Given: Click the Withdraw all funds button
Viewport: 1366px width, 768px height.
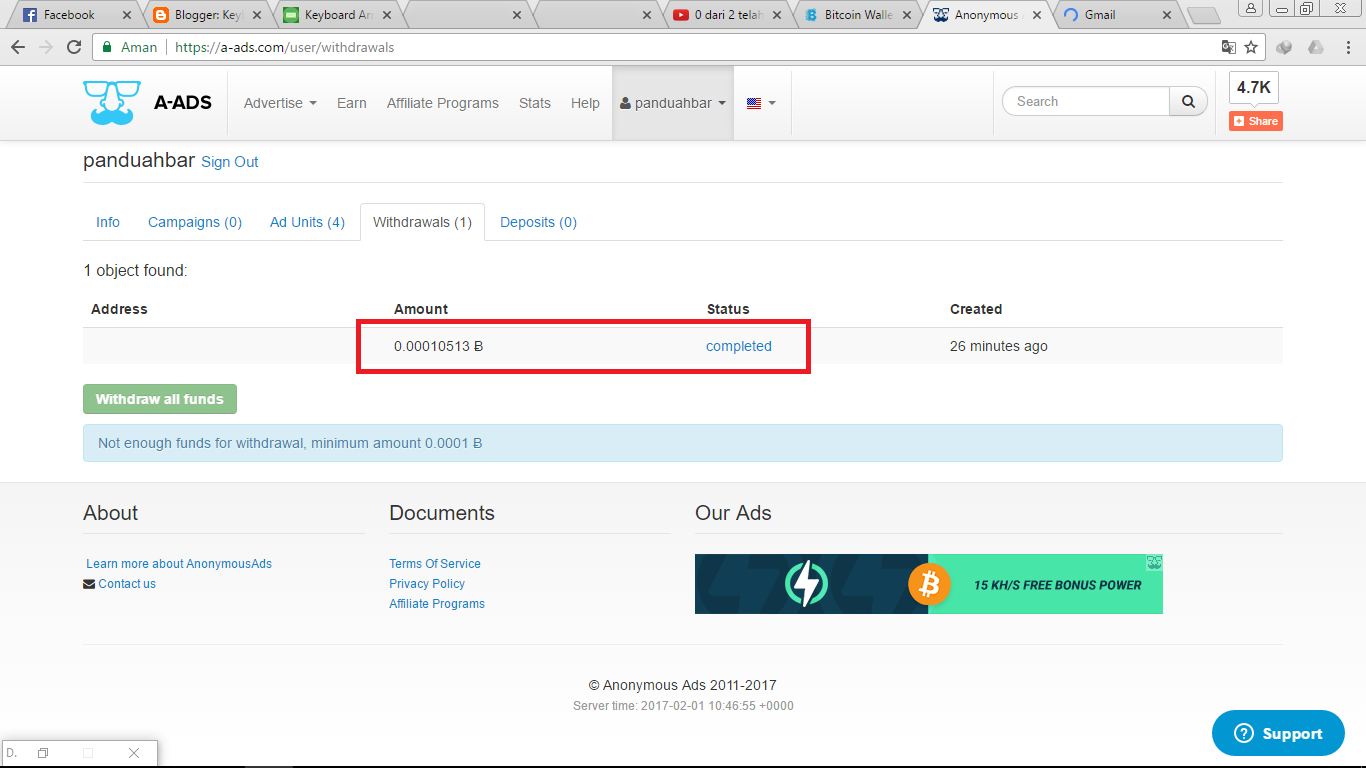Looking at the screenshot, I should click(160, 399).
